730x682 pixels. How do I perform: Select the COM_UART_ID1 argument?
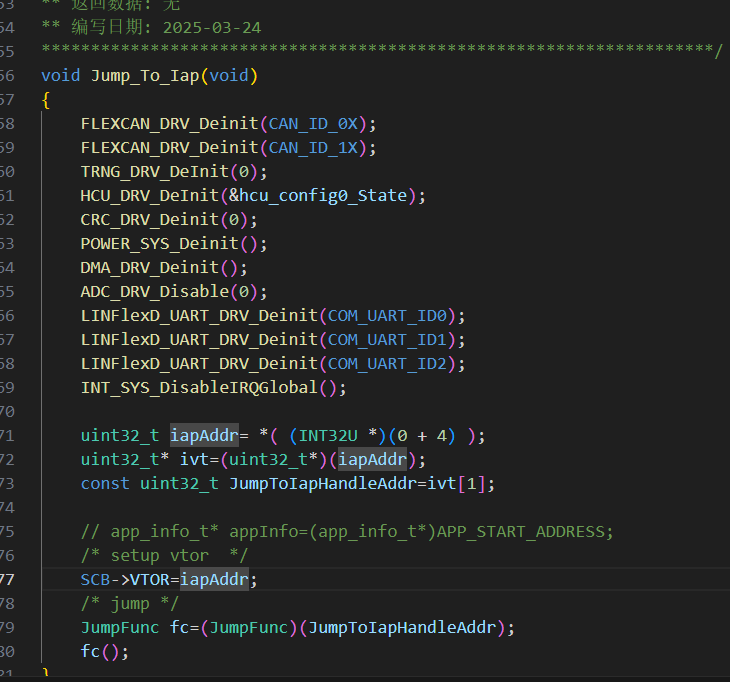coord(388,339)
